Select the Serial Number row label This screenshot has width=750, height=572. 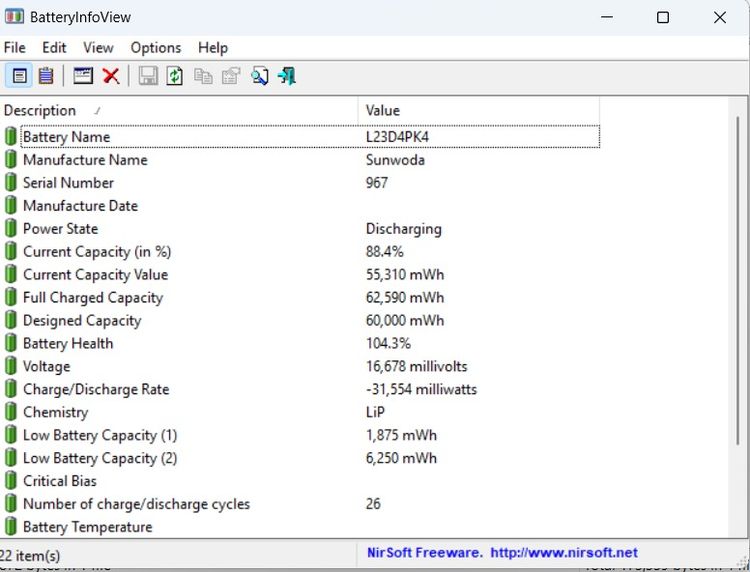pos(68,183)
